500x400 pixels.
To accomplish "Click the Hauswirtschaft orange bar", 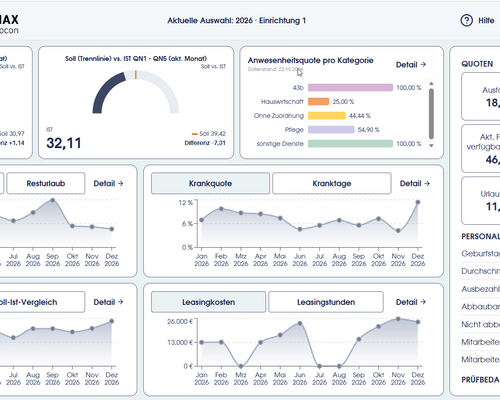I will [318, 102].
